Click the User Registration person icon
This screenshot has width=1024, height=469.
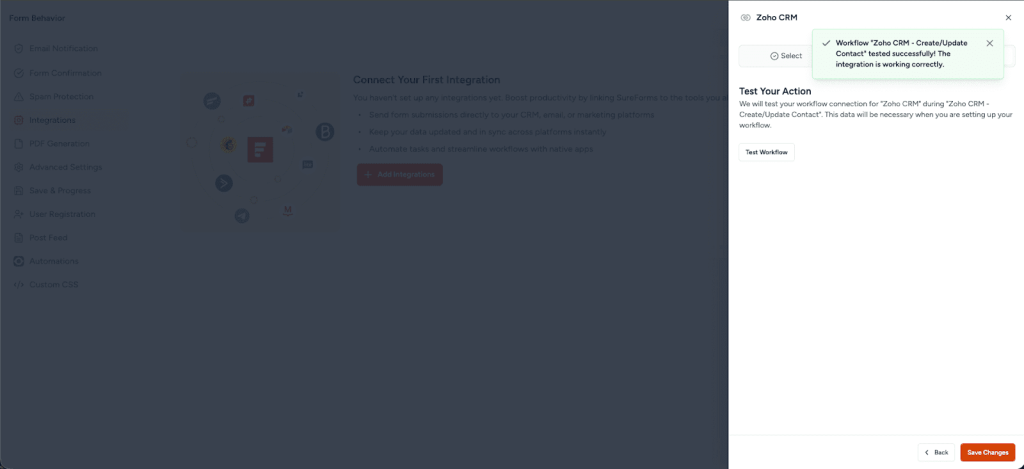19,214
